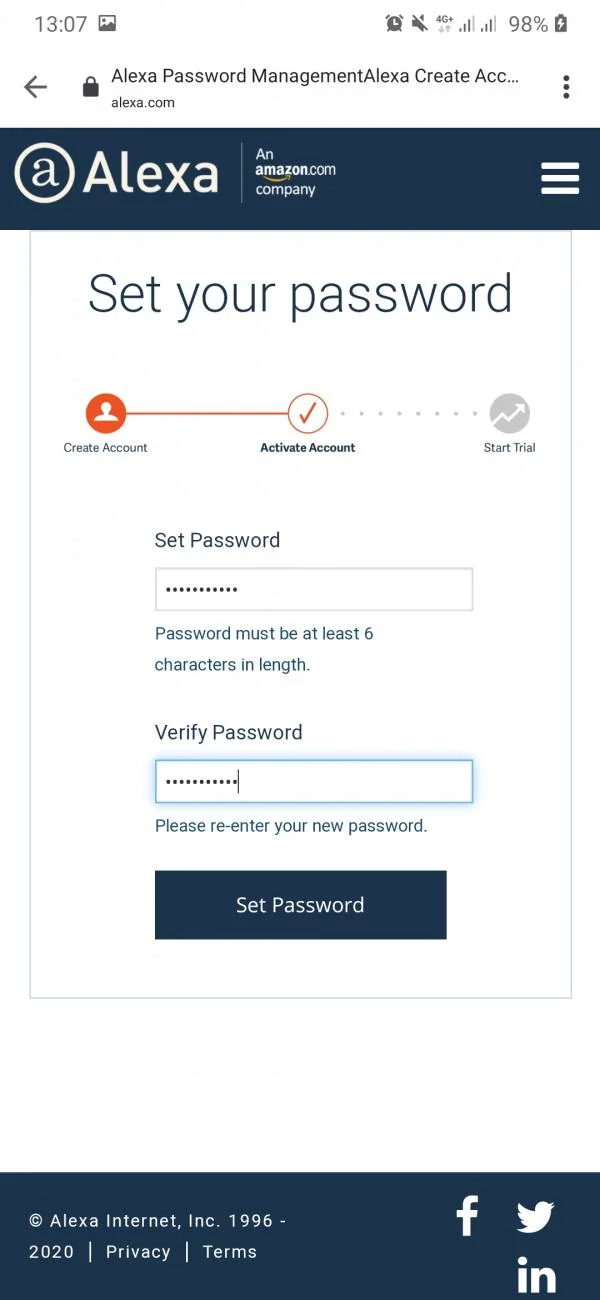Click the Activate Account checkmark step

tap(308, 412)
